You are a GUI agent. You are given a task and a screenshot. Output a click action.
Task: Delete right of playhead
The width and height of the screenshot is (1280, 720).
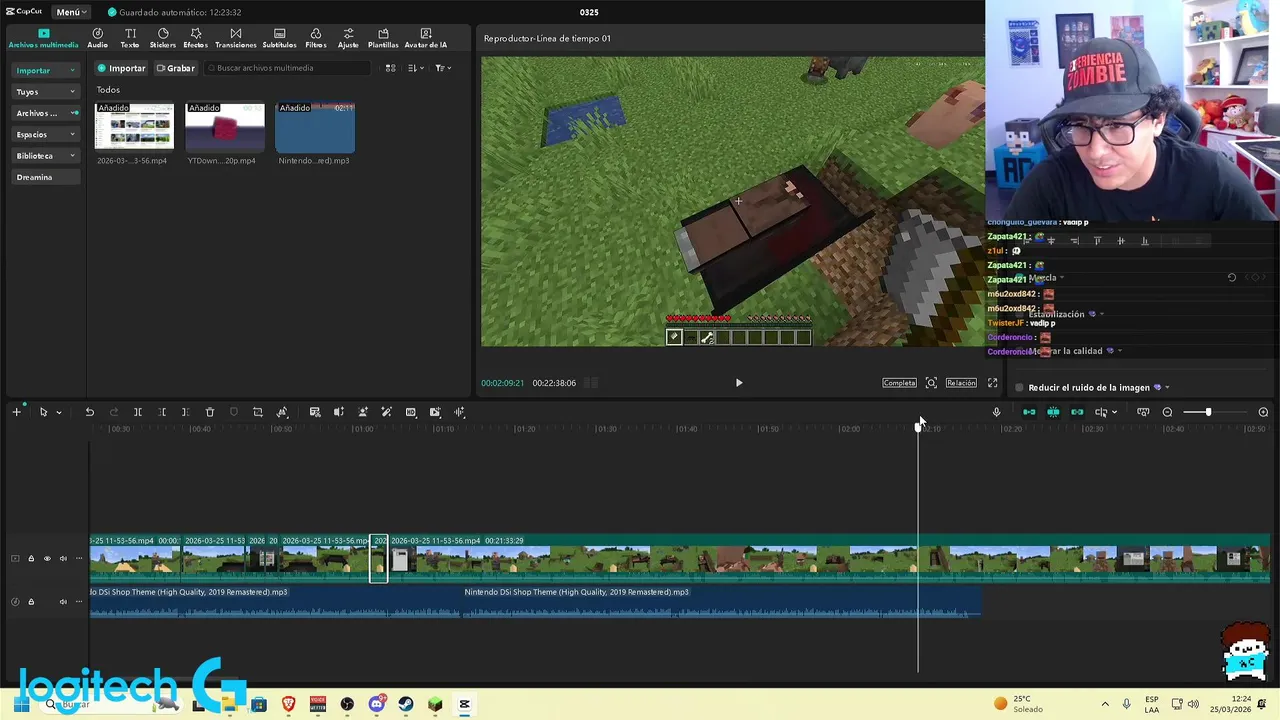pyautogui.click(x=186, y=412)
